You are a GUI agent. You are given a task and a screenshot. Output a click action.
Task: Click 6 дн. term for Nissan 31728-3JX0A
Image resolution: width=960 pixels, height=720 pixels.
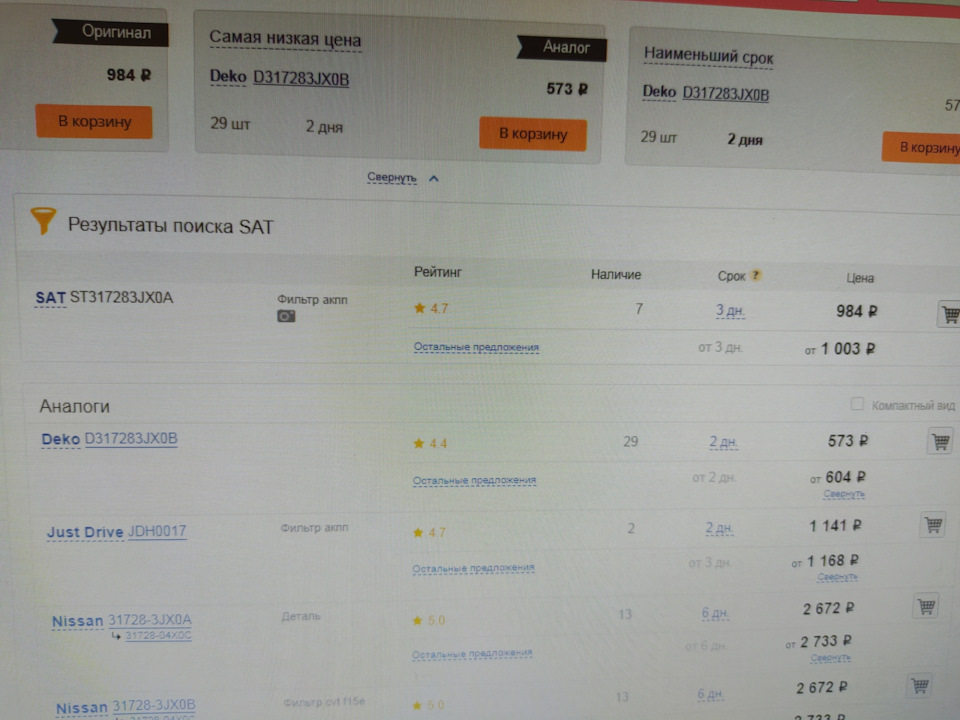click(714, 613)
